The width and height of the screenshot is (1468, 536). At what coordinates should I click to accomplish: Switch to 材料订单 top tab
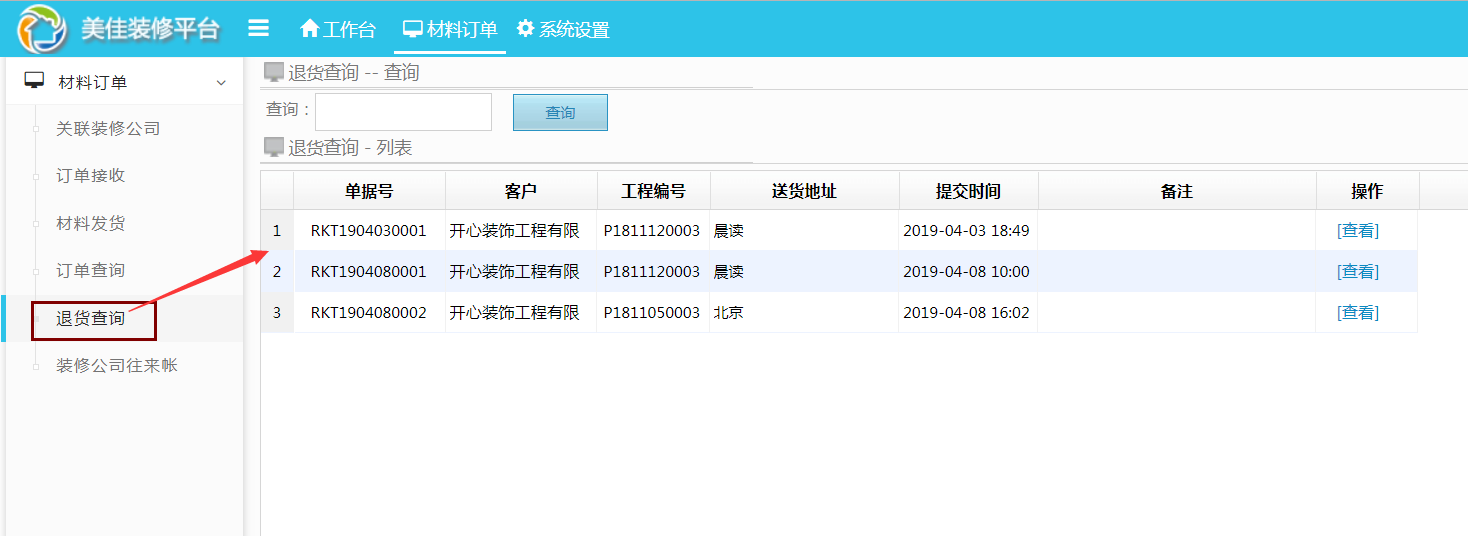[x=450, y=29]
